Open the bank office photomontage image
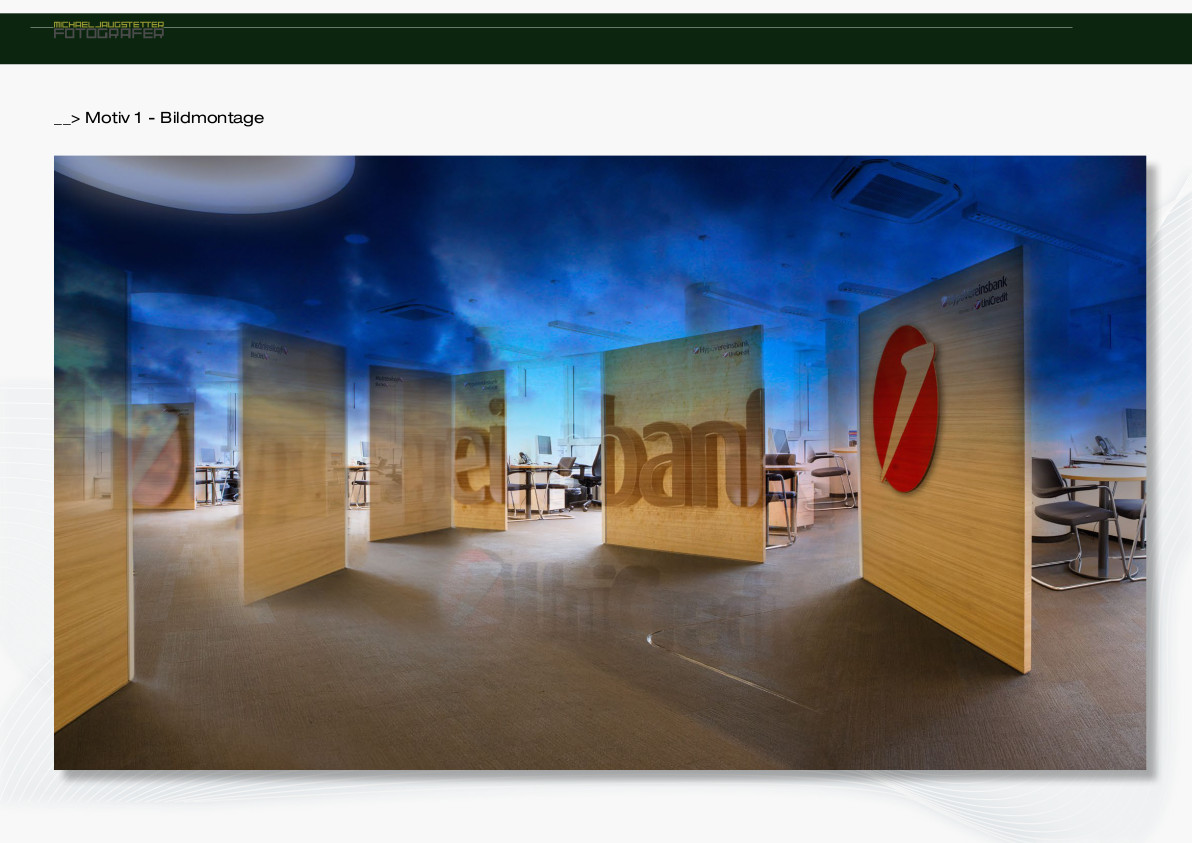1192x843 pixels. pos(600,462)
